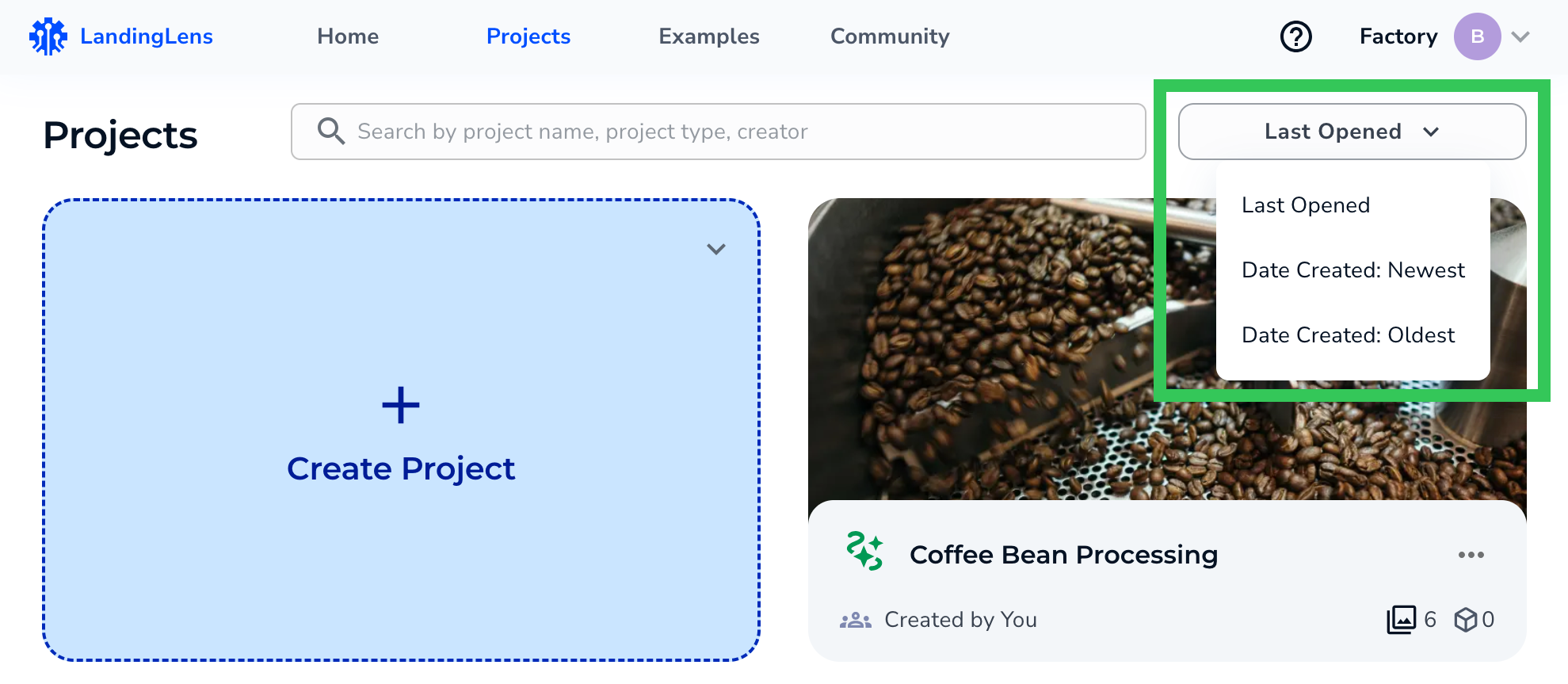Image resolution: width=1568 pixels, height=684 pixels.
Task: Open the Examples navigation tab
Action: click(x=708, y=36)
